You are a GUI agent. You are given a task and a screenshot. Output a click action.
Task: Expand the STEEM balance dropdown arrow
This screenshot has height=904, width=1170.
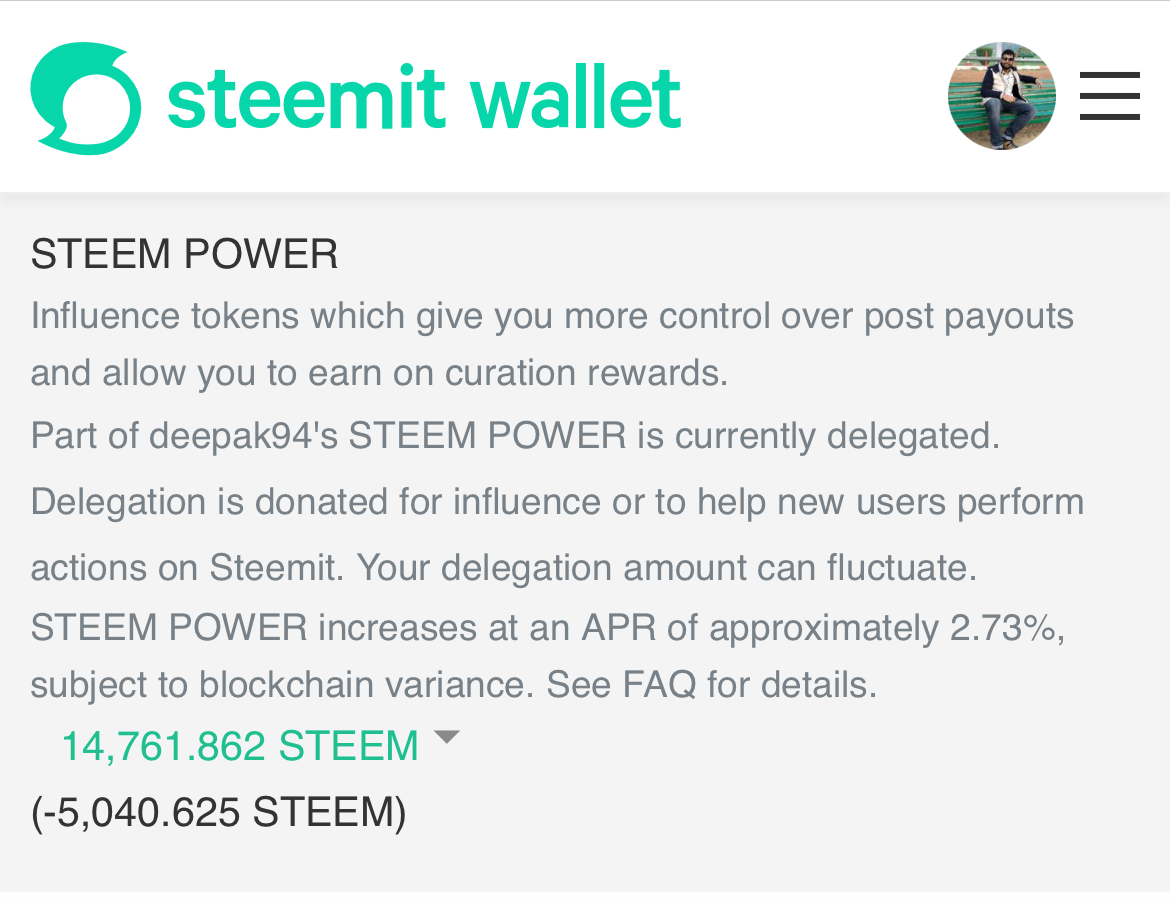(446, 738)
